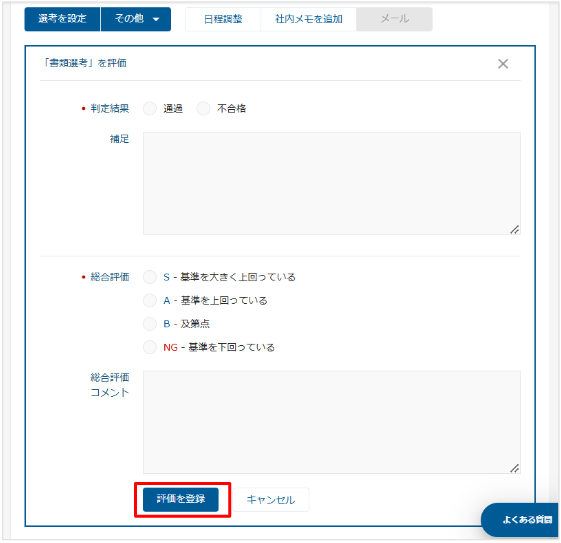Viewport: 561px width, 543px height.
Task: Click resize handle of 総合評価コメント box
Action: (x=514, y=468)
